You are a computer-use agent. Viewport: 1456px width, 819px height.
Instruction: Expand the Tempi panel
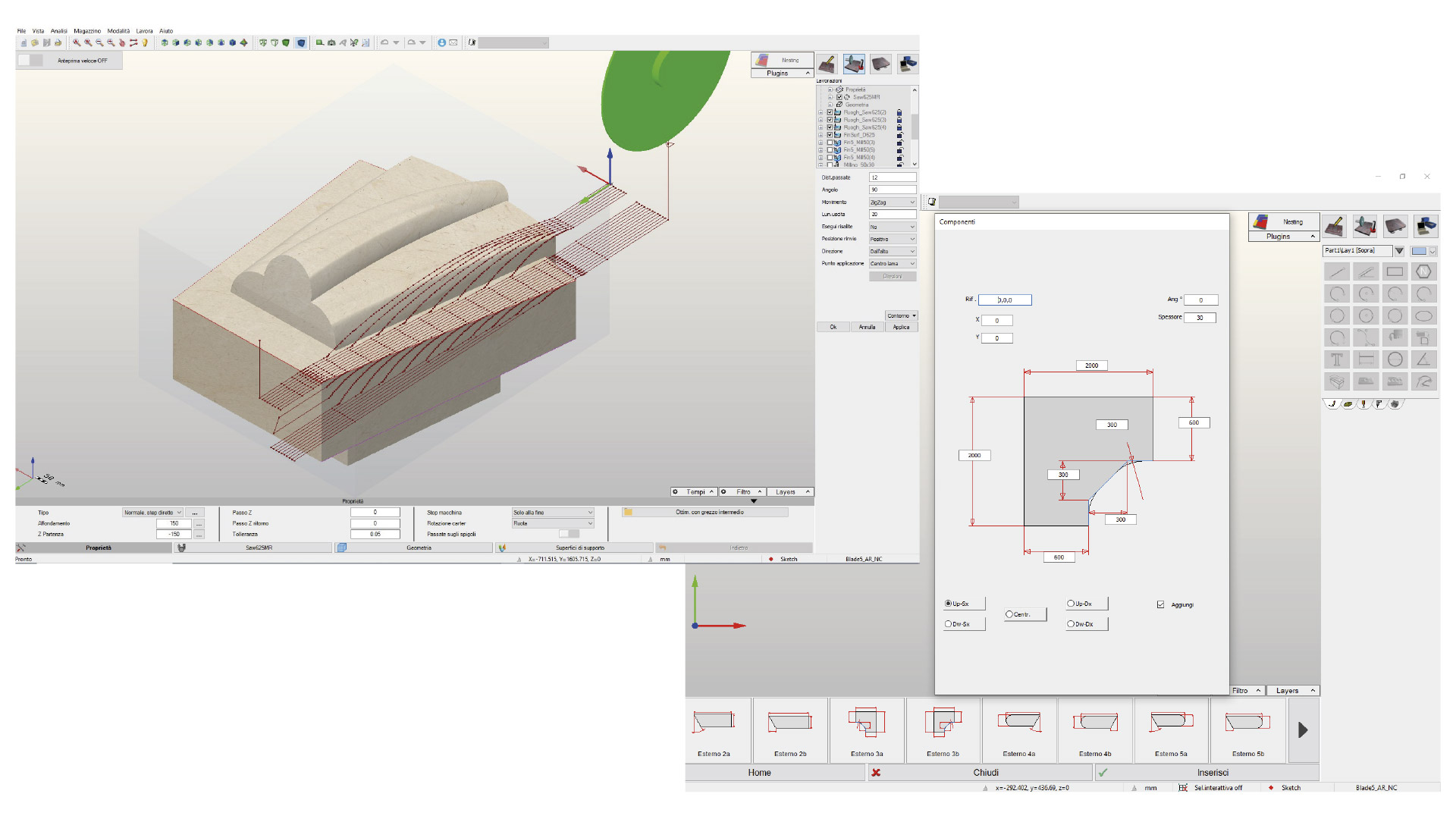693,492
